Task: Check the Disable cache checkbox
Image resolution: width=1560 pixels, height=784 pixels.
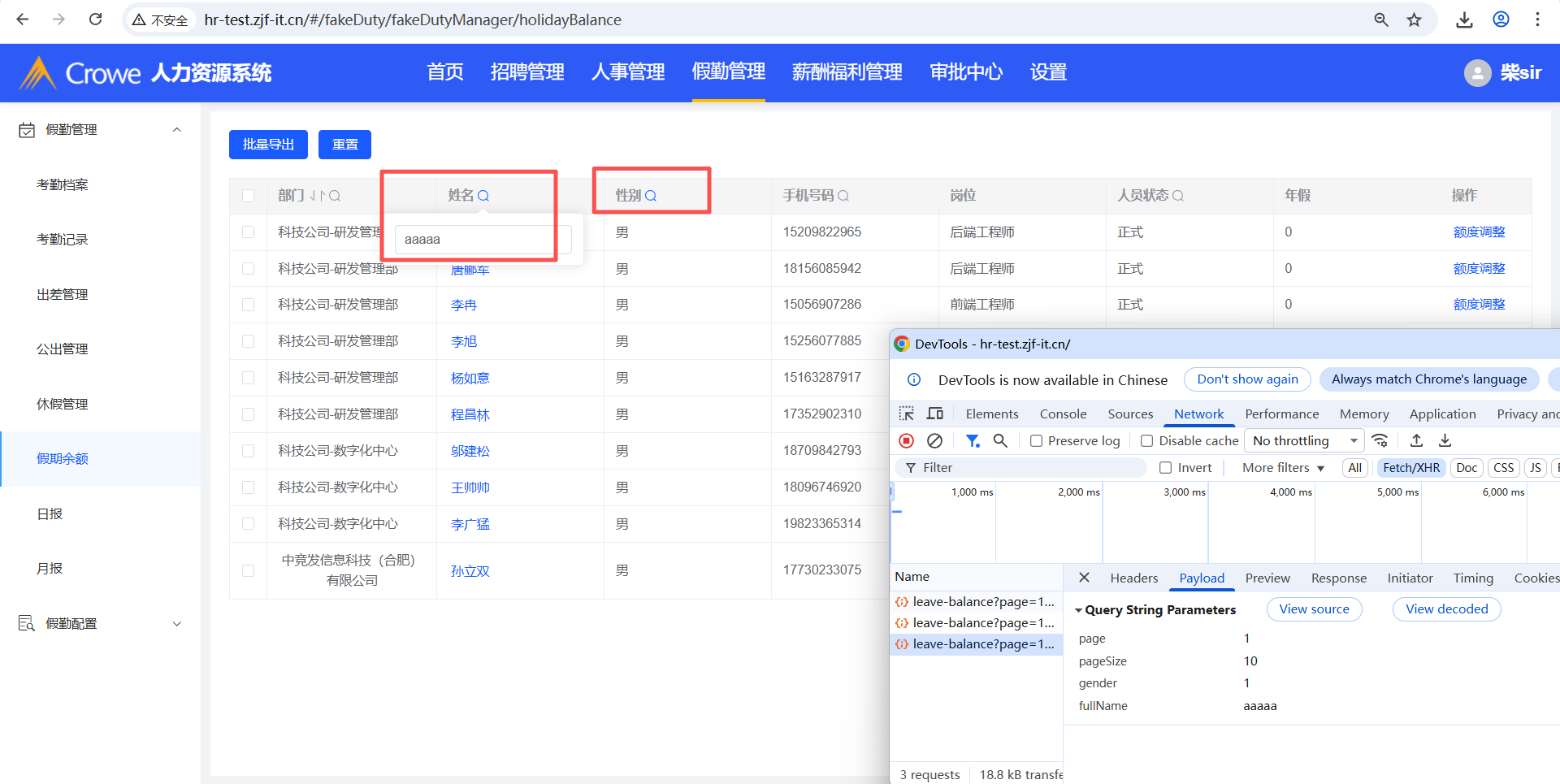Action: [x=1146, y=441]
